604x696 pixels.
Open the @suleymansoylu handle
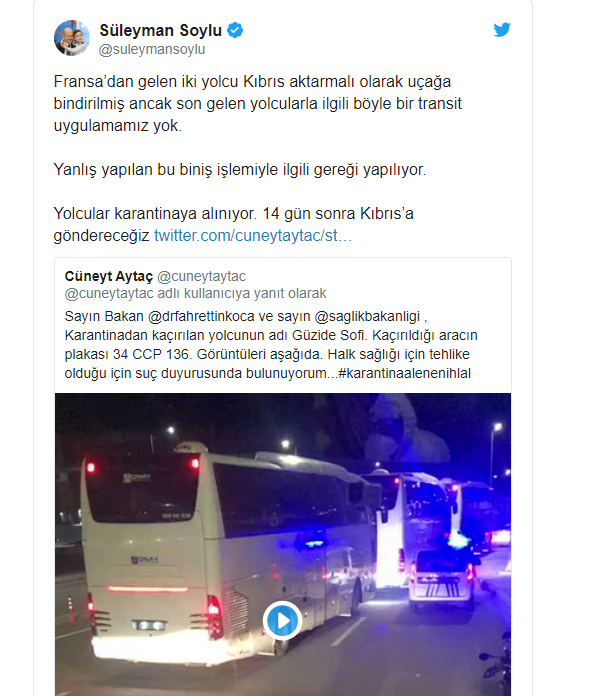[x=152, y=49]
